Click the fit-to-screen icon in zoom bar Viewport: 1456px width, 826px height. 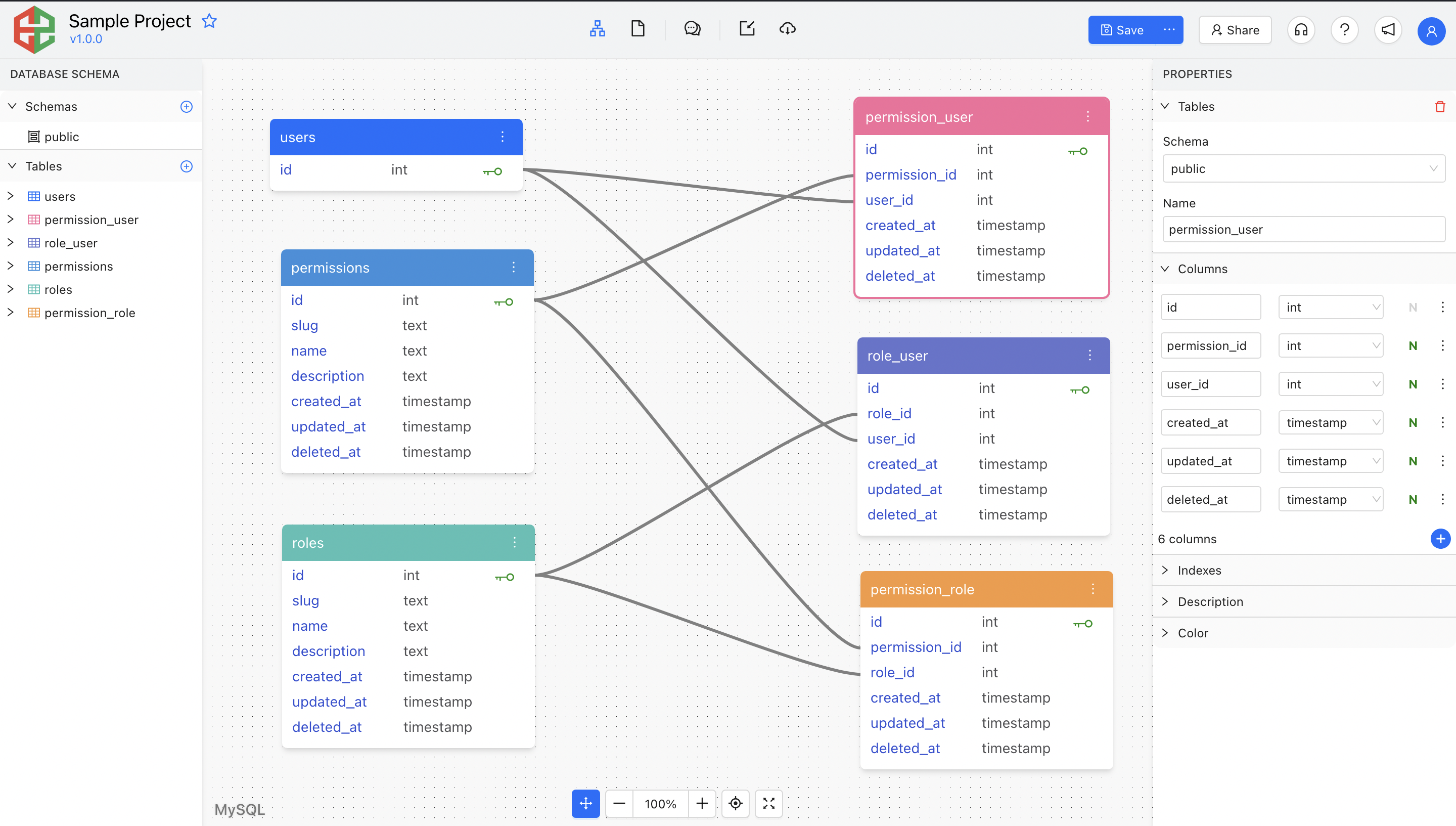[x=769, y=803]
